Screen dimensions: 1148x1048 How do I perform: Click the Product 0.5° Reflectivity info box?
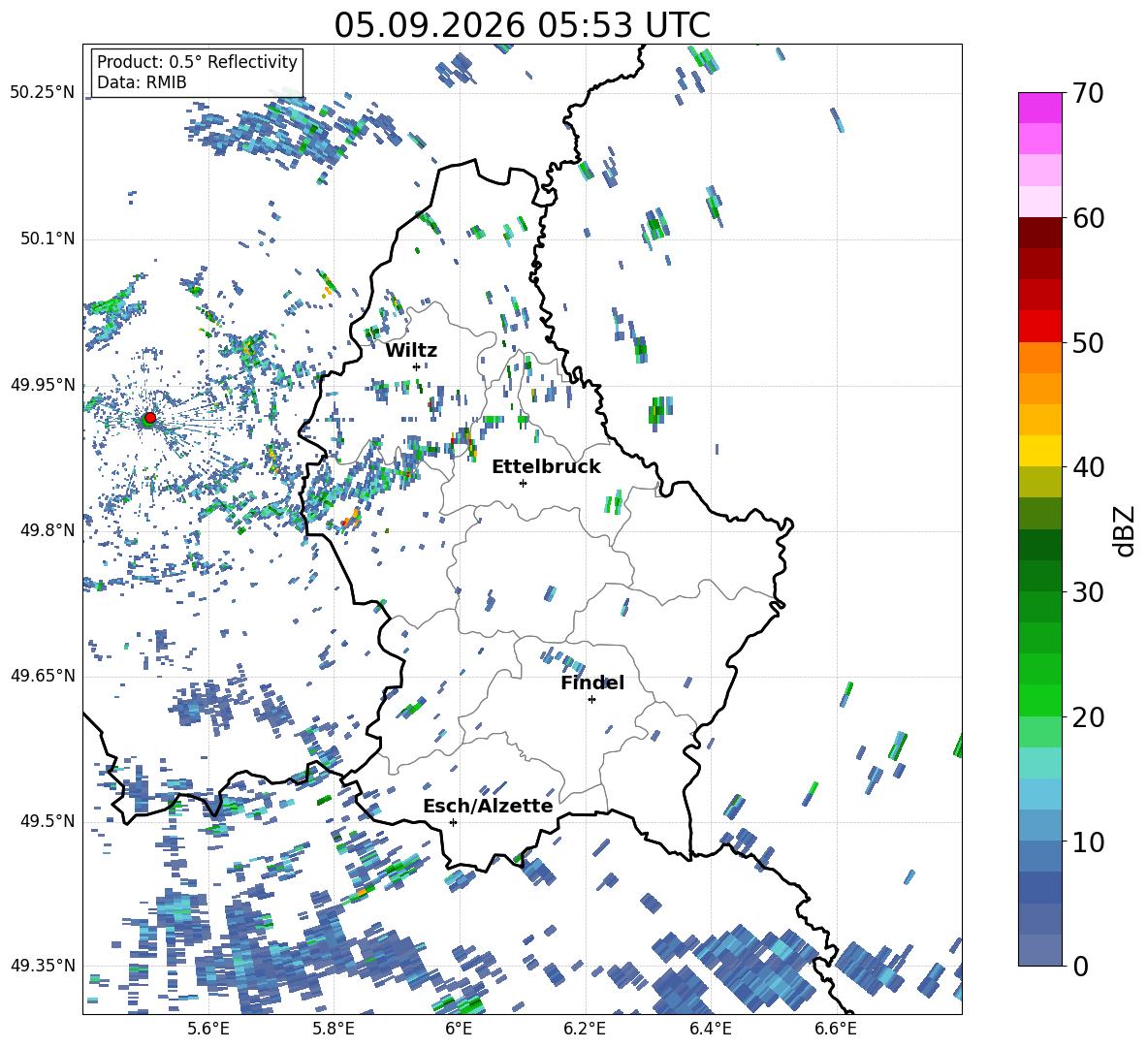[x=197, y=72]
